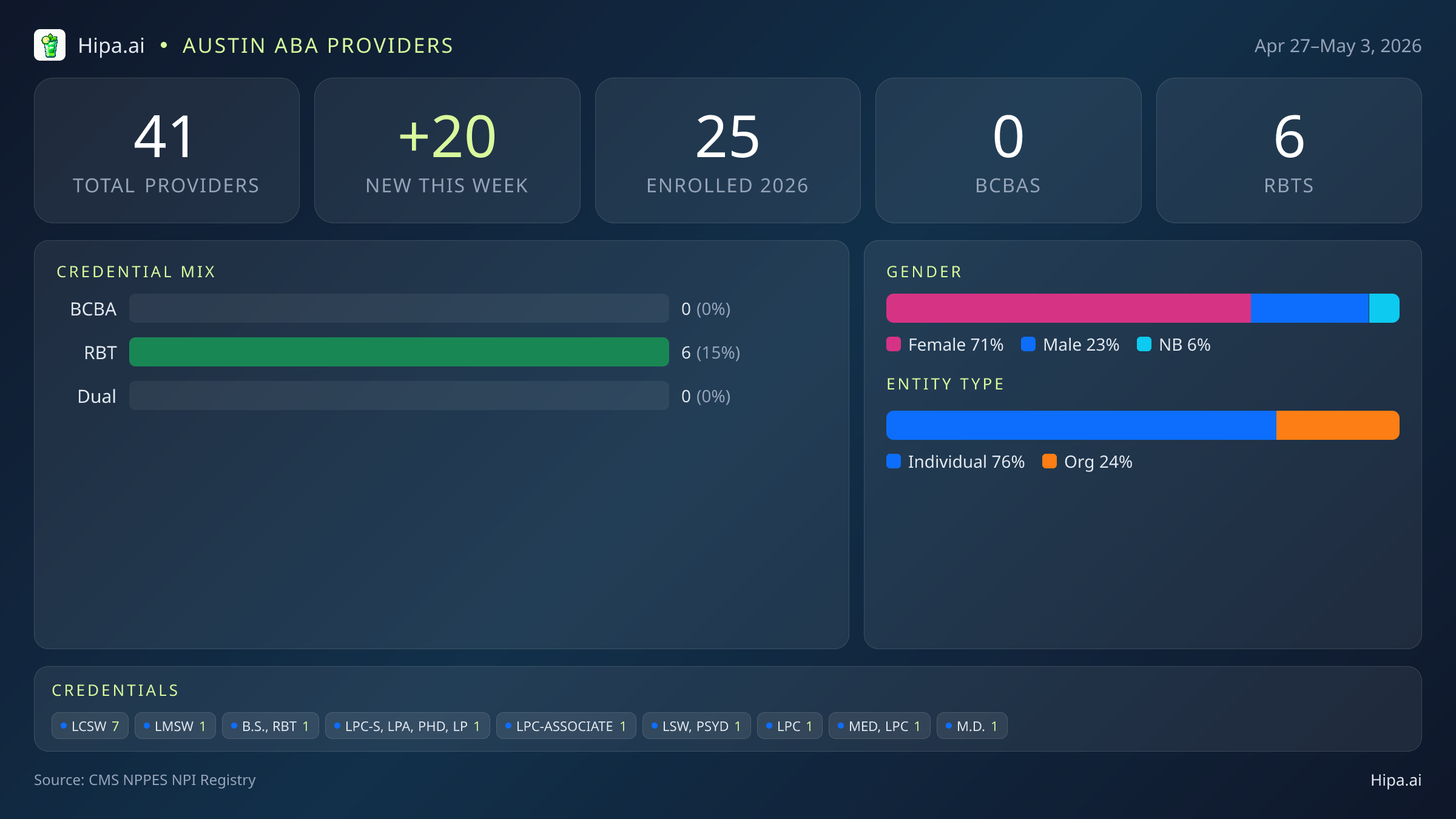Open the 6 RBTs stat card
1456x819 pixels.
(x=1289, y=150)
